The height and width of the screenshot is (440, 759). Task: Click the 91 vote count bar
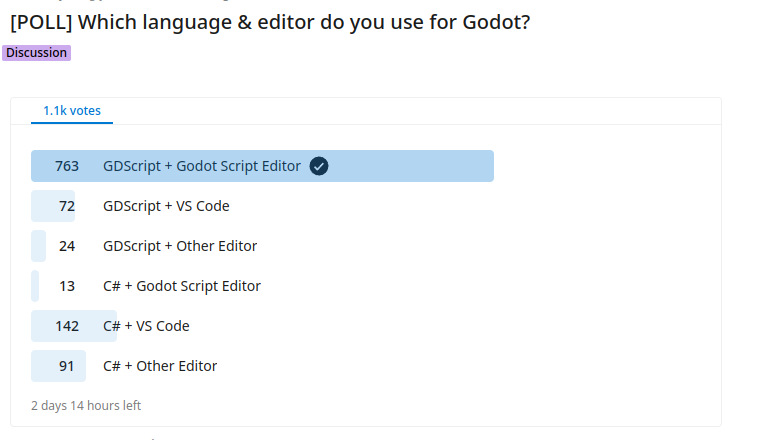tap(59, 366)
